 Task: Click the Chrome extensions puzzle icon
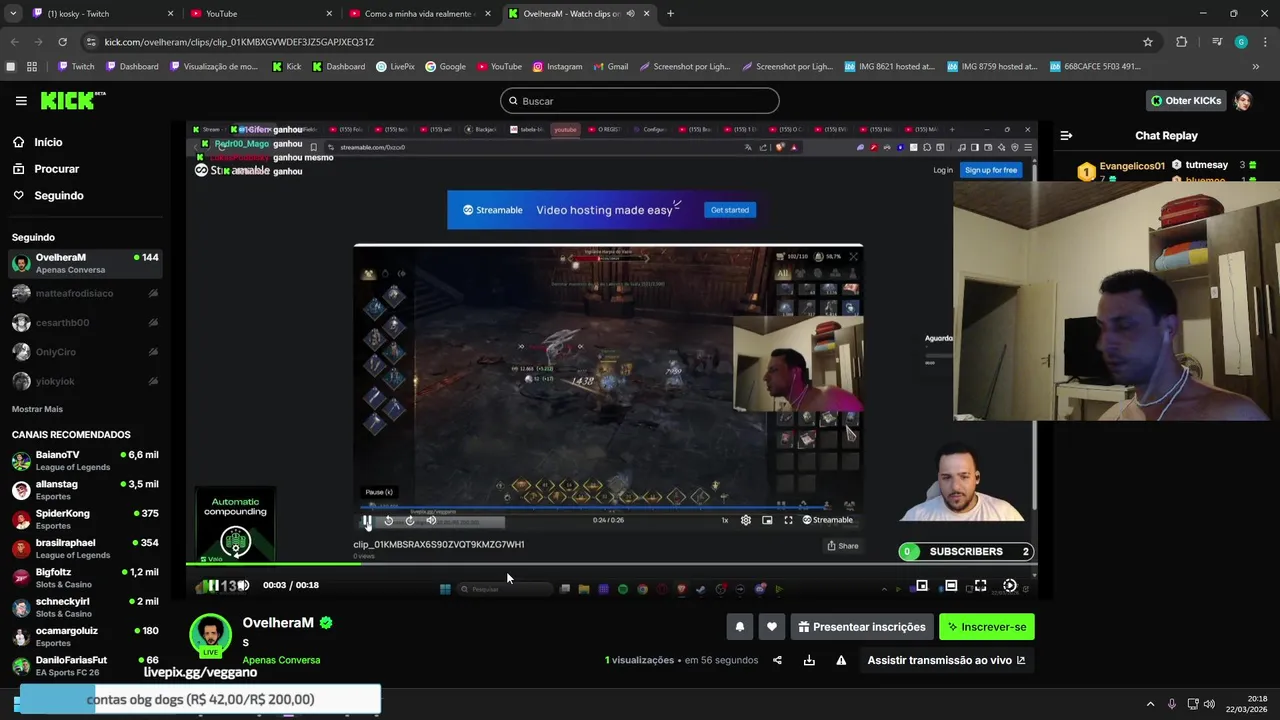point(1181,42)
